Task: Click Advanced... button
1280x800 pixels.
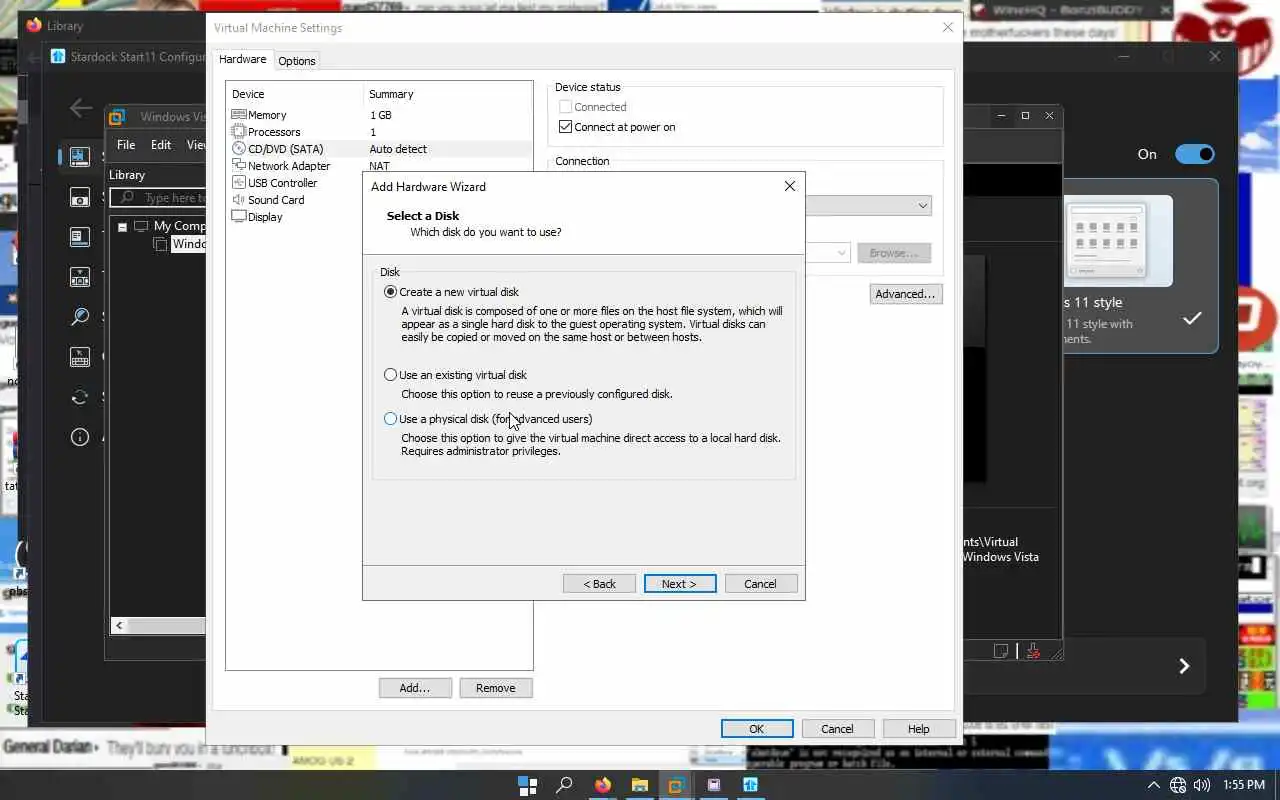Action: pyautogui.click(x=905, y=294)
